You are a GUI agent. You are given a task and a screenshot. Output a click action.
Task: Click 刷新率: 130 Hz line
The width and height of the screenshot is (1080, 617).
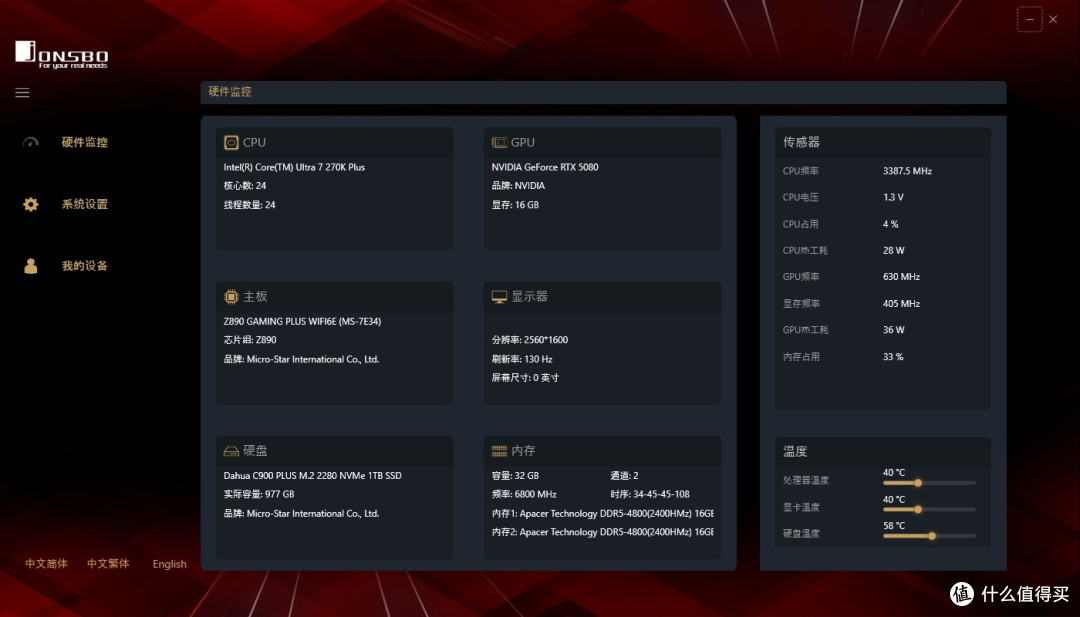(x=522, y=359)
